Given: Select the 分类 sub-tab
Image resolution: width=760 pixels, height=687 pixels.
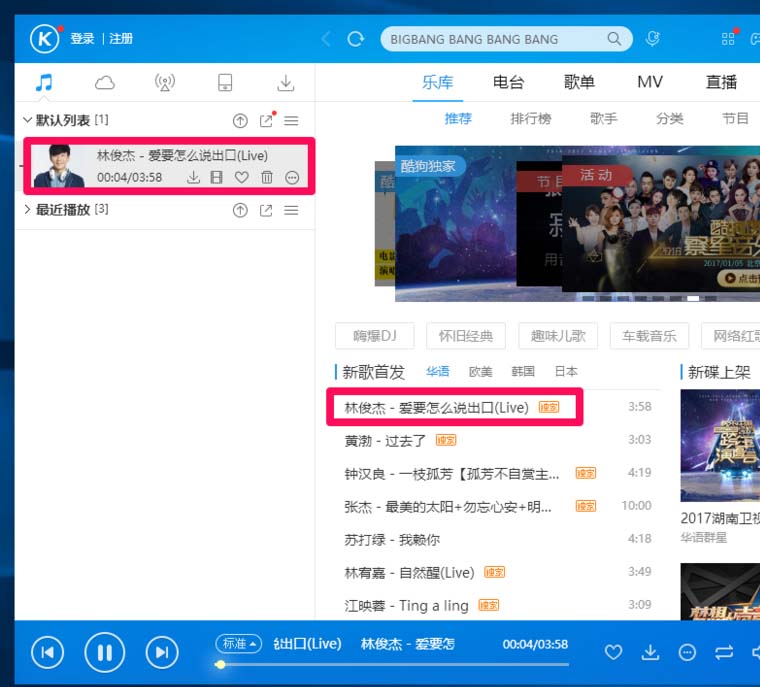Looking at the screenshot, I should point(670,118).
